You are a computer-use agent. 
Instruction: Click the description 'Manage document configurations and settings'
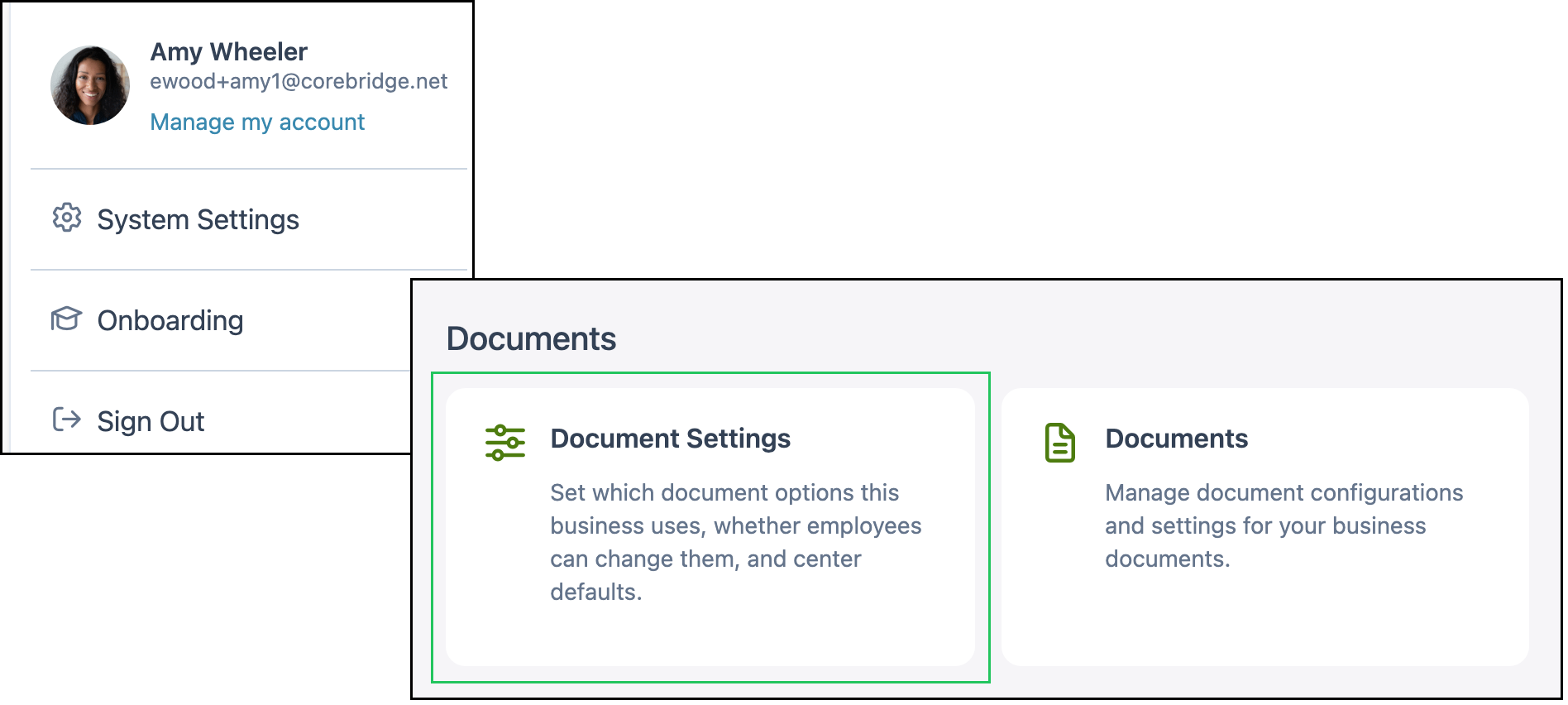coord(1284,525)
